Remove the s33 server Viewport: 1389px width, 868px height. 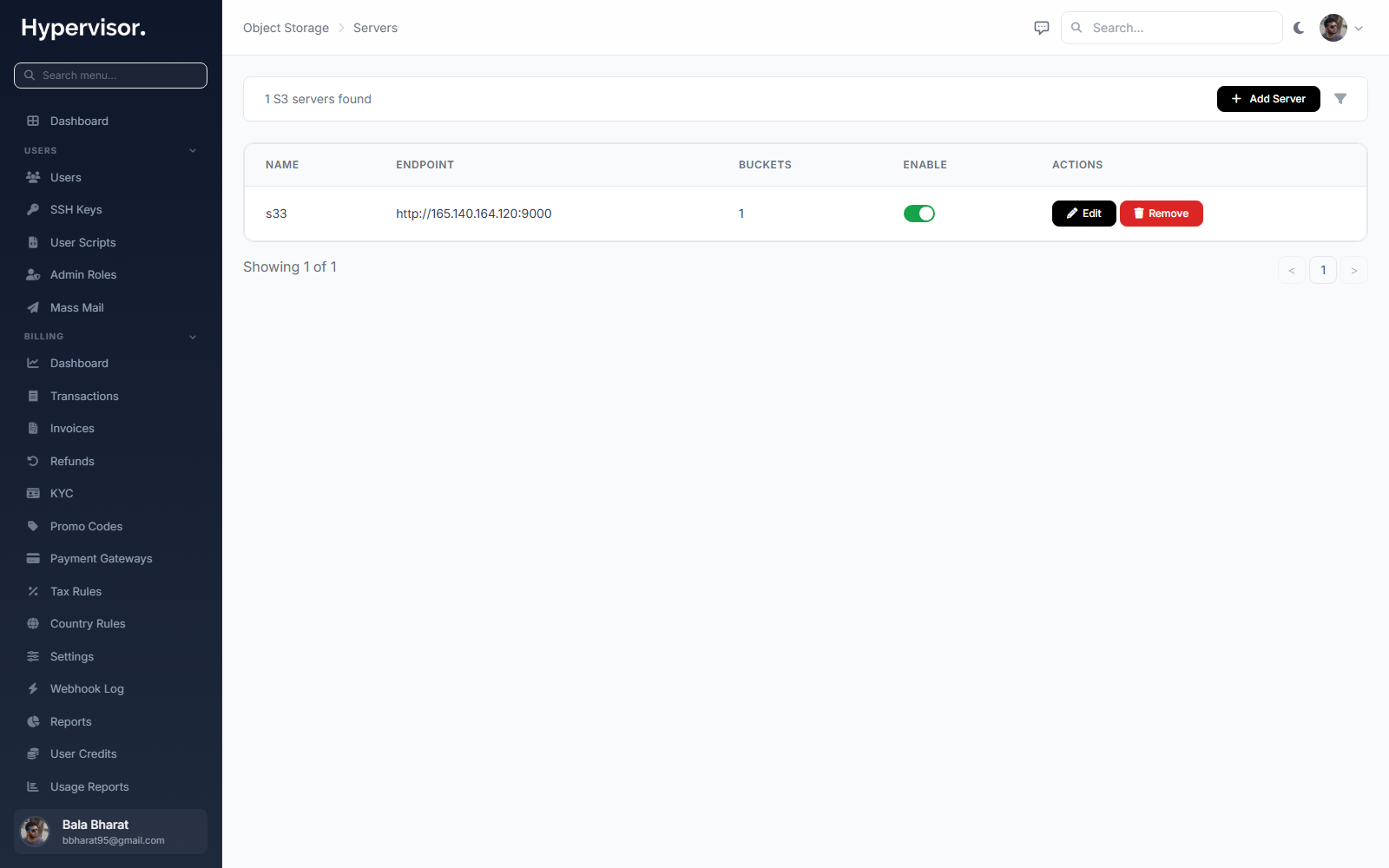pyautogui.click(x=1161, y=214)
